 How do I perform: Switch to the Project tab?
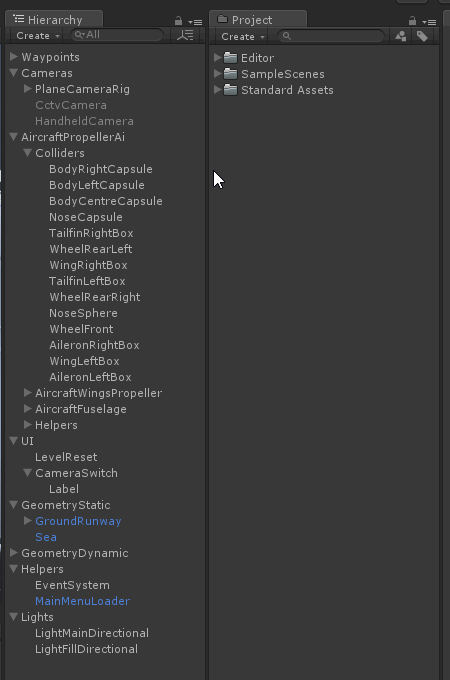258,20
